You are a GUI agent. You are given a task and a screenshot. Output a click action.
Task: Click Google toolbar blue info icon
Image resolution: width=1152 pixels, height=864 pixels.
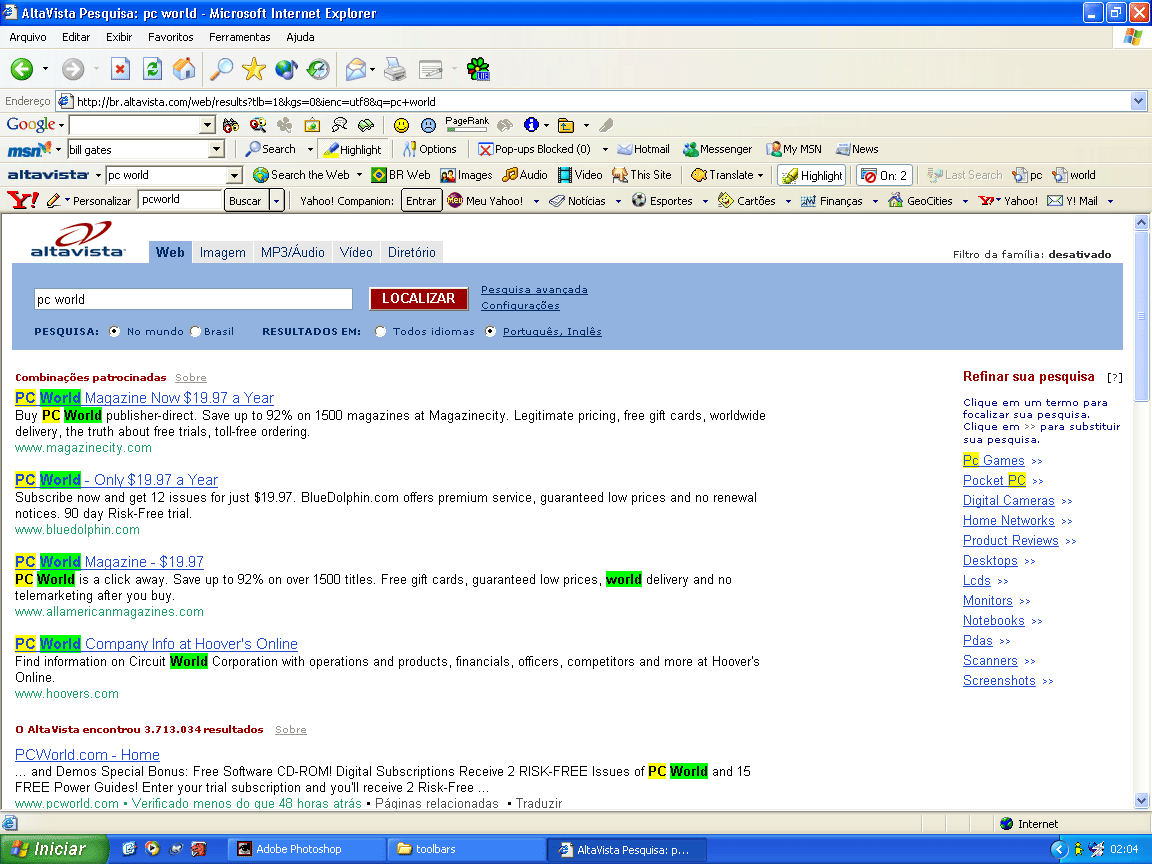pyautogui.click(x=531, y=125)
